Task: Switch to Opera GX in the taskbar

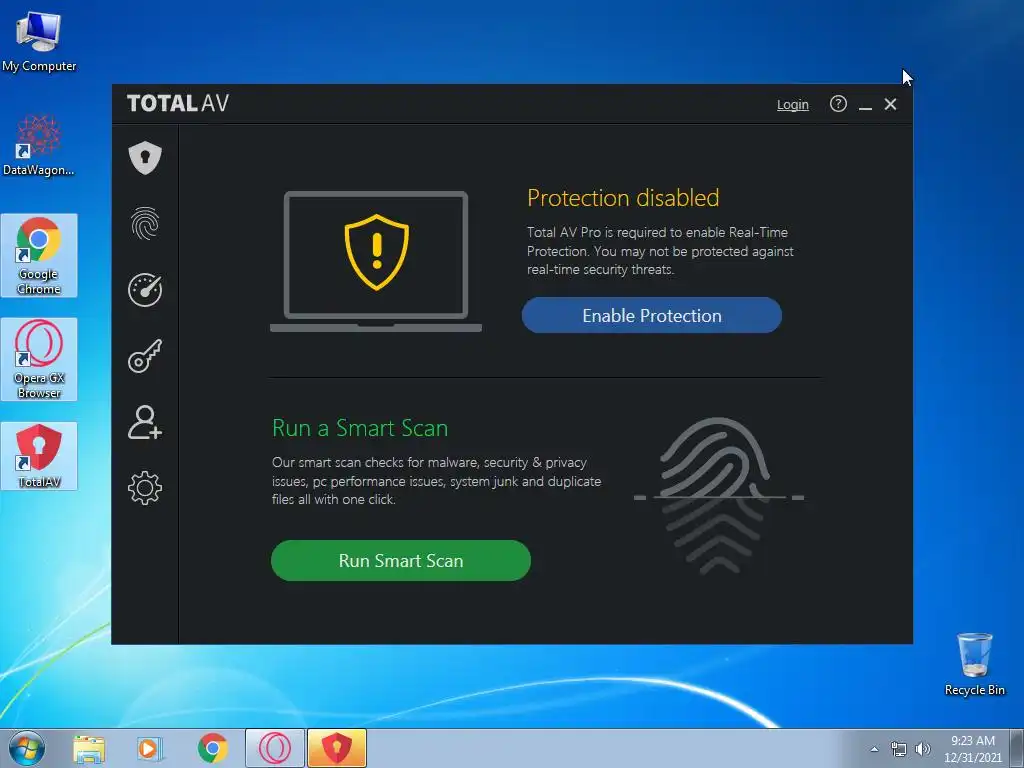Action: (x=275, y=748)
